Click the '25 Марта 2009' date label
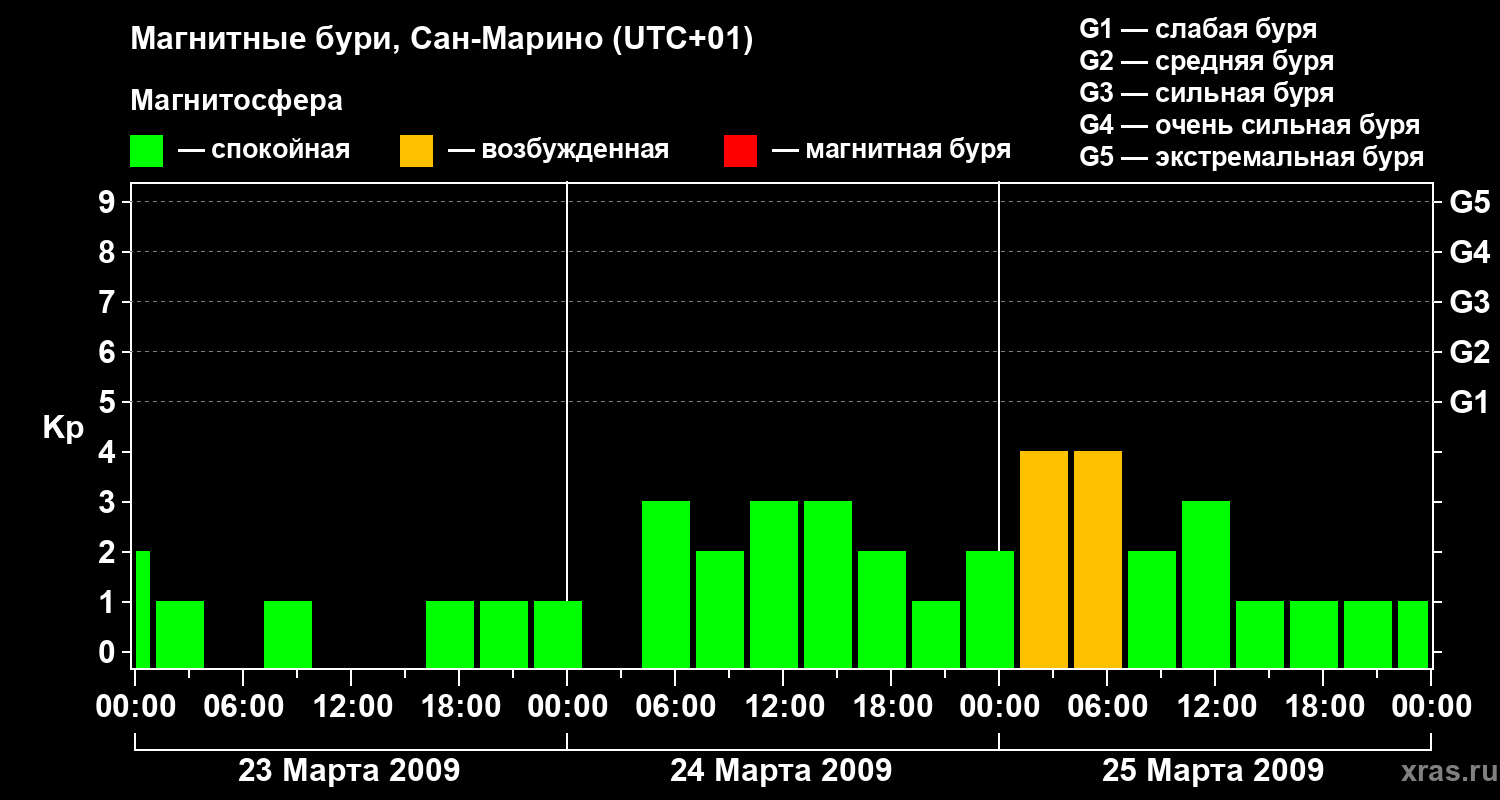 click(1213, 771)
